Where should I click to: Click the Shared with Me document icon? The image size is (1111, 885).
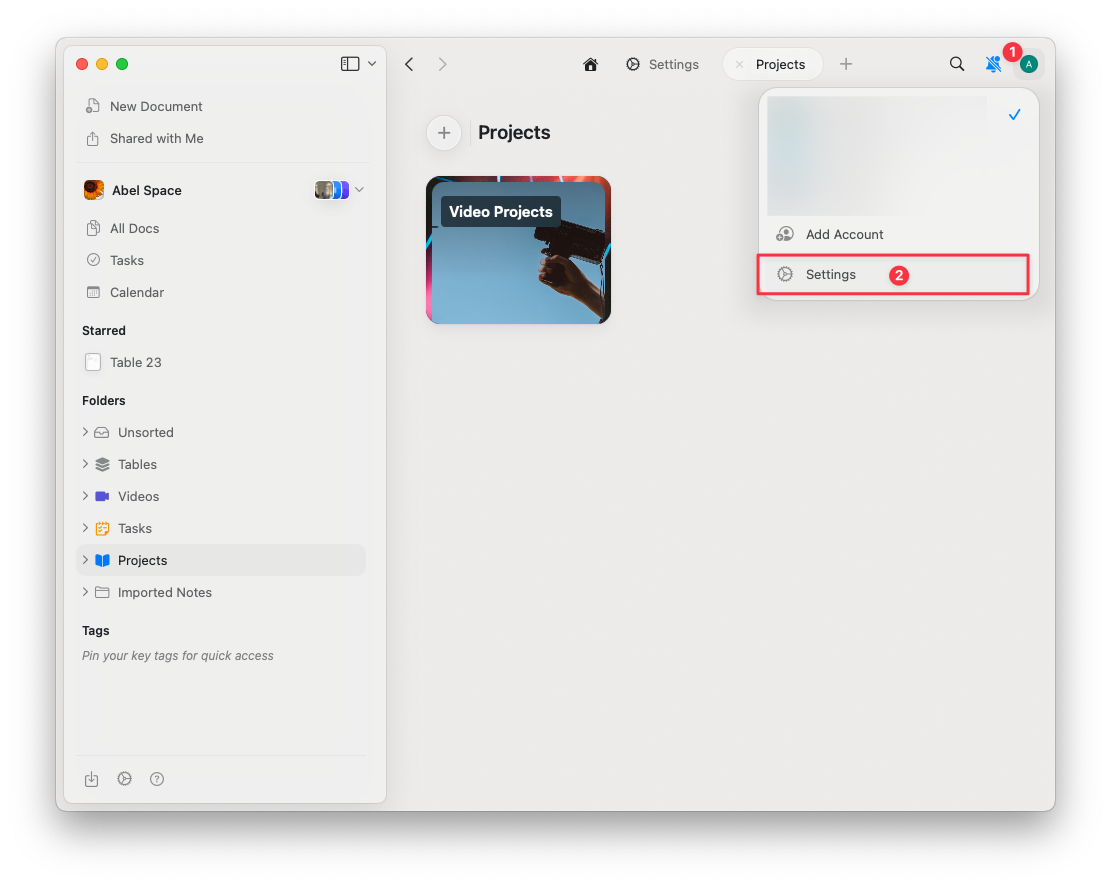click(x=91, y=138)
